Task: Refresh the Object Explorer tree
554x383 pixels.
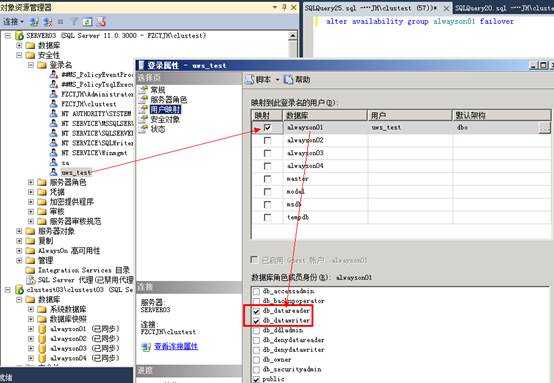Action: coord(87,22)
